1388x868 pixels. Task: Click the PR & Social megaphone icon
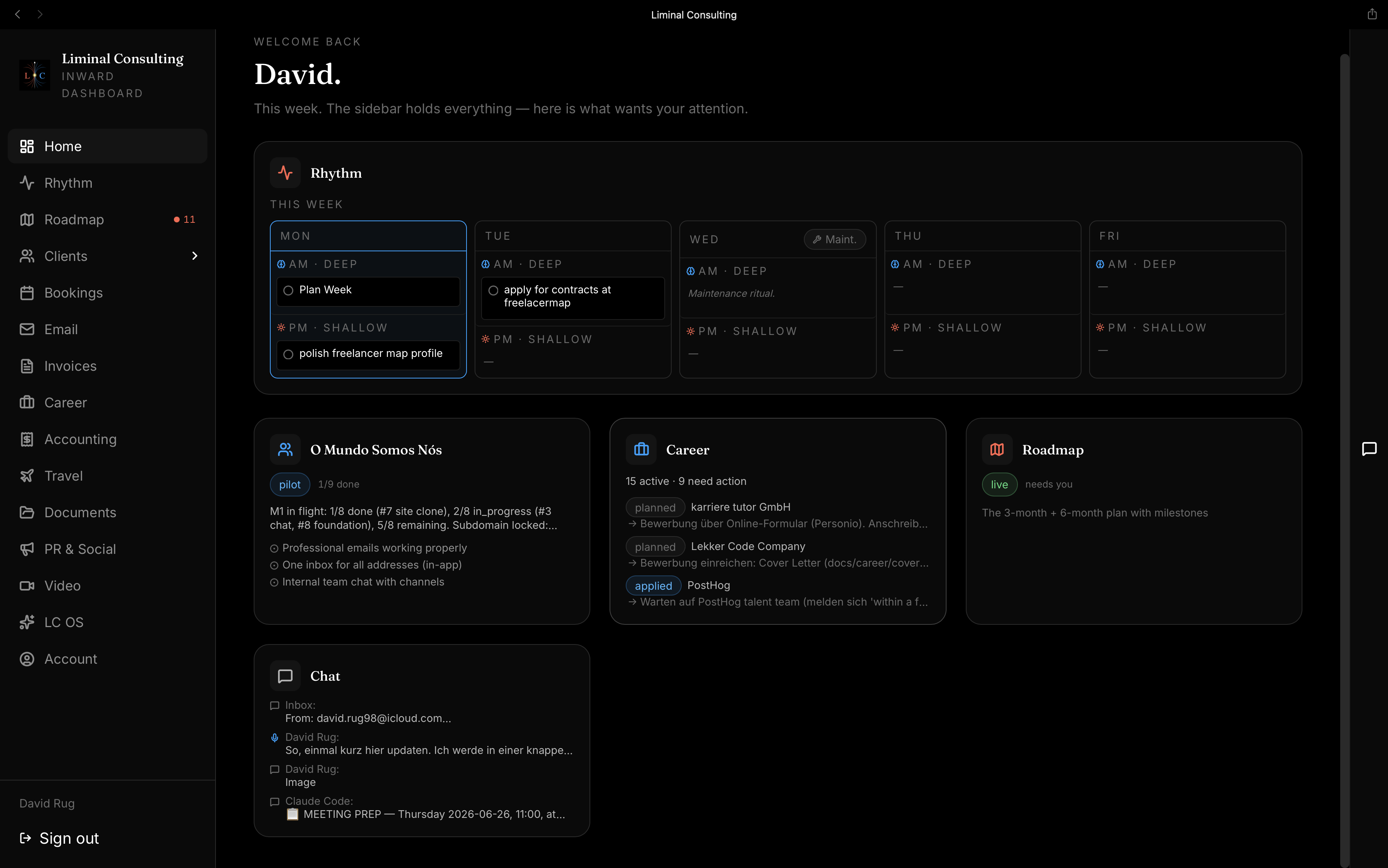[x=27, y=549]
